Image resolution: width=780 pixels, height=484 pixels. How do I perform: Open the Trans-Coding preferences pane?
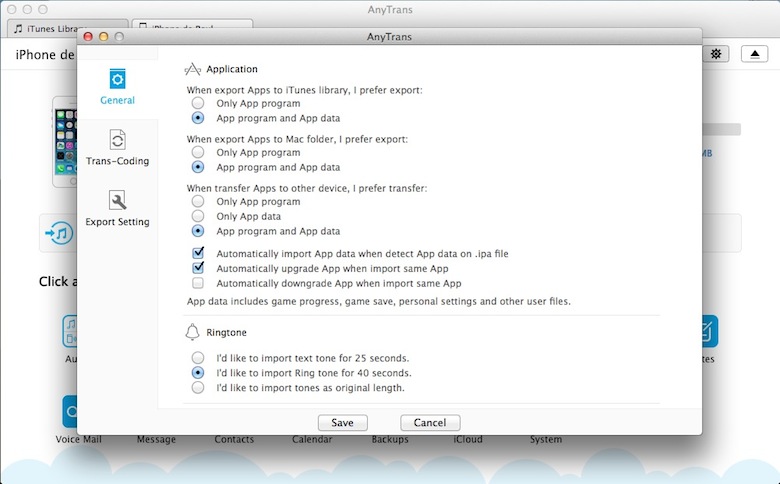pos(117,147)
